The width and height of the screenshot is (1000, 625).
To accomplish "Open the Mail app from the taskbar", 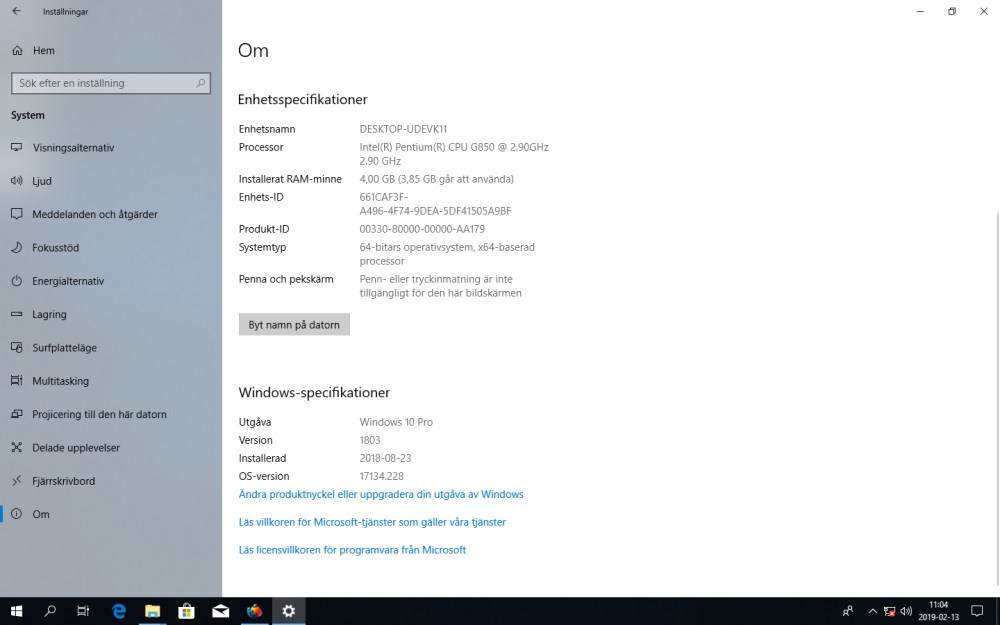I will click(221, 611).
